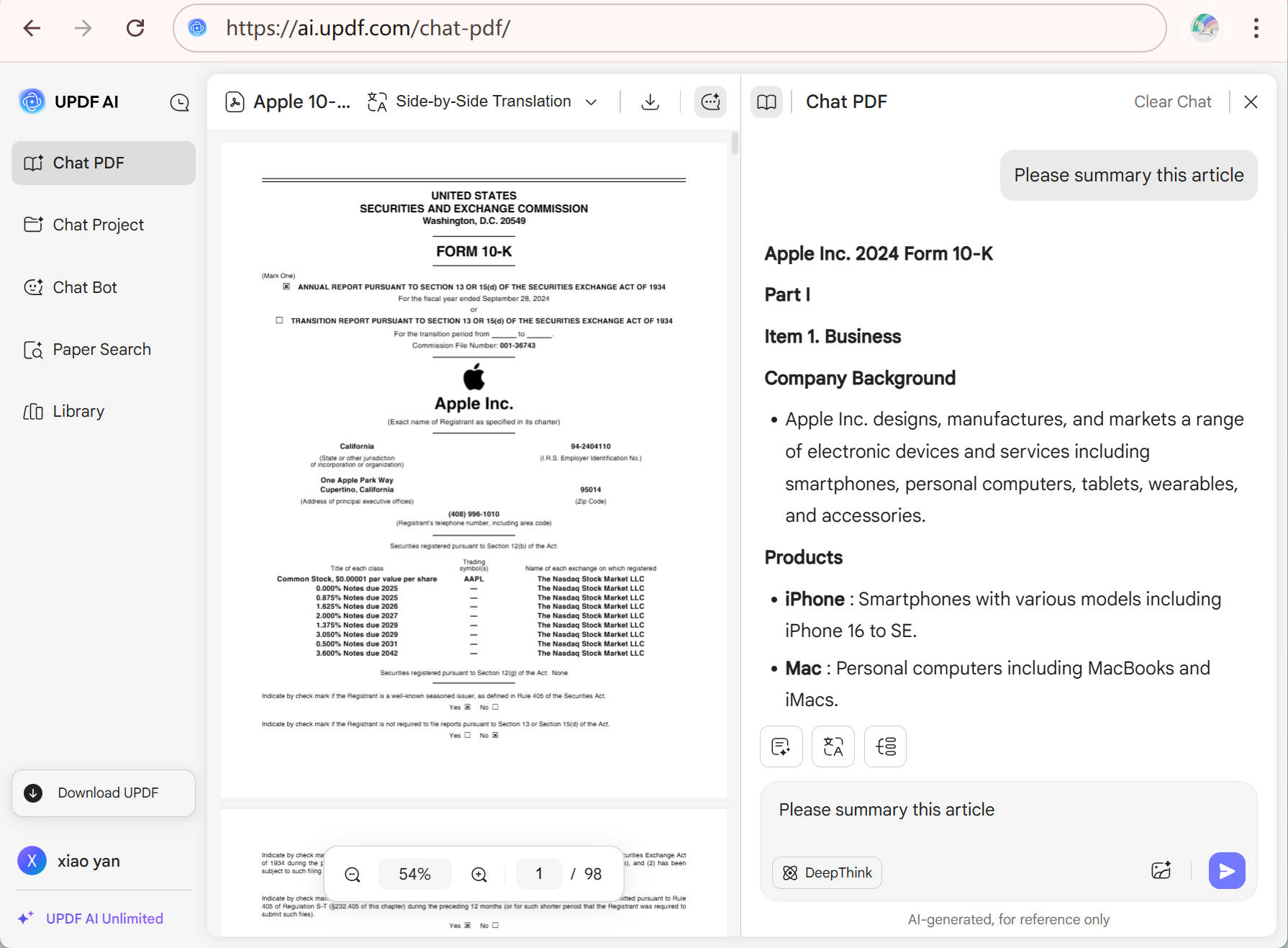The width and height of the screenshot is (1288, 948).
Task: Click the PDF viewer vertical scrollbar
Action: tap(735, 143)
